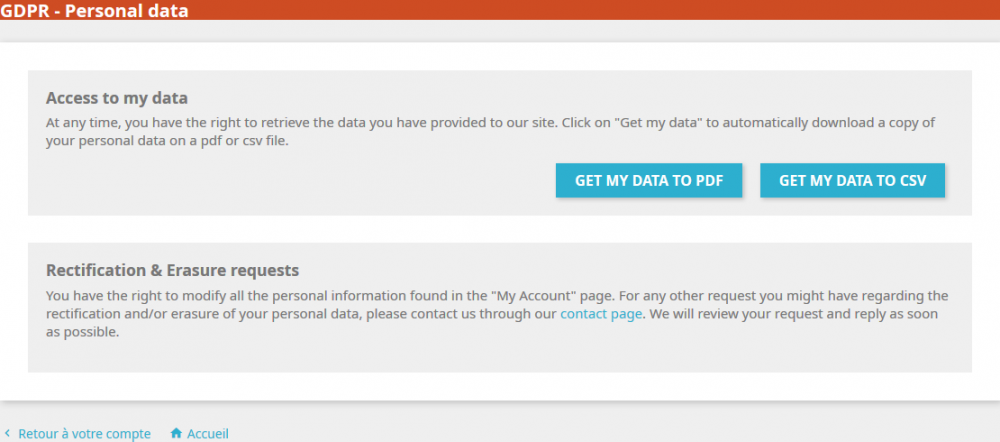Go to Accueil home link
The image size is (1000, 442).
(x=207, y=434)
